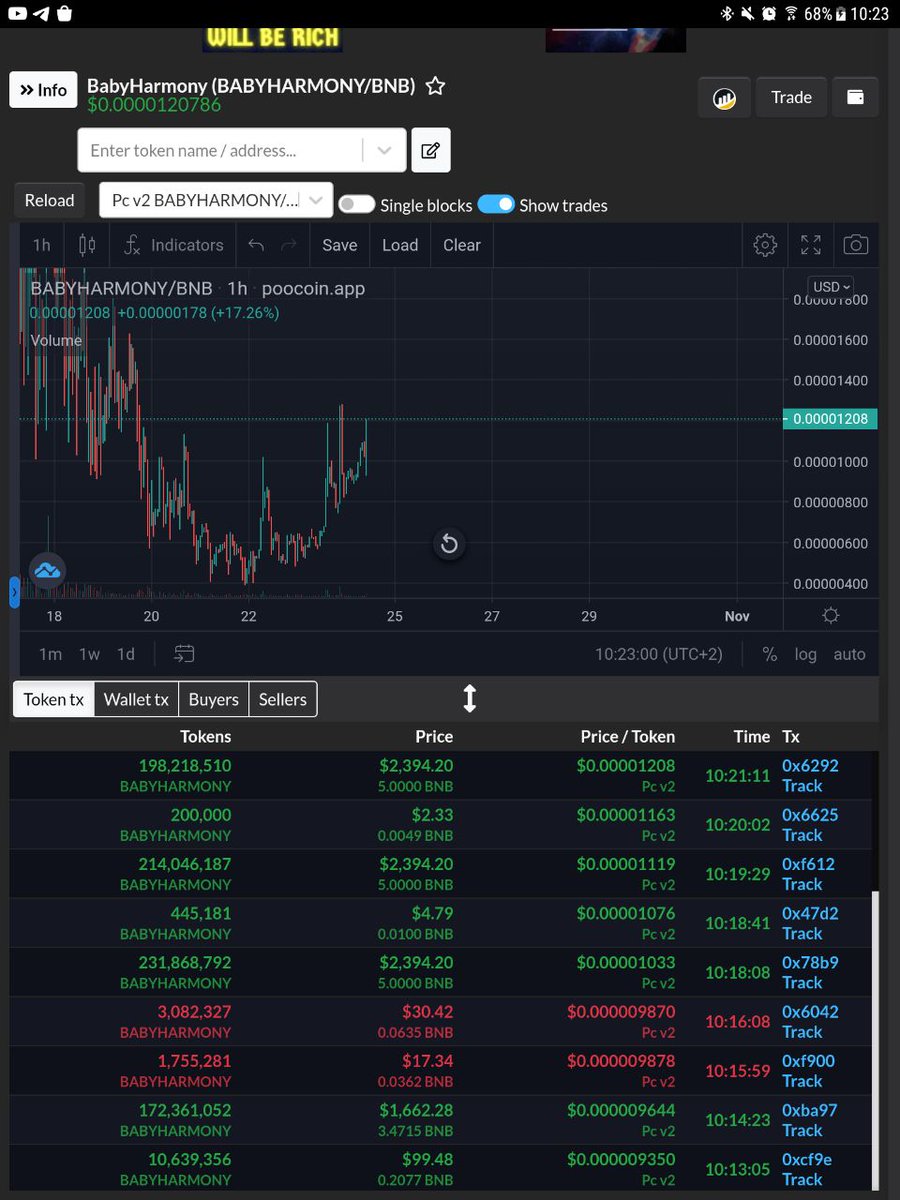The width and height of the screenshot is (900, 1200).
Task: Select the 1m date range
Action: coord(50,654)
